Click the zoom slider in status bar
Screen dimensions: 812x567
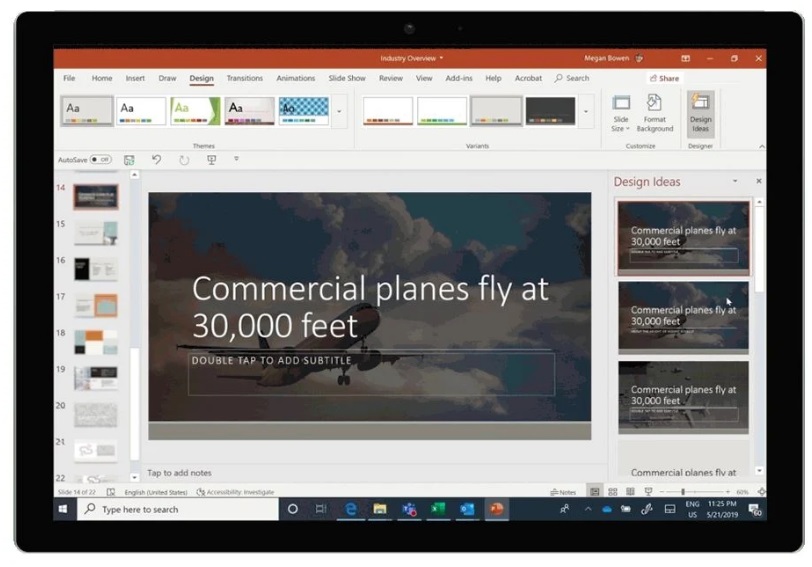[x=684, y=492]
